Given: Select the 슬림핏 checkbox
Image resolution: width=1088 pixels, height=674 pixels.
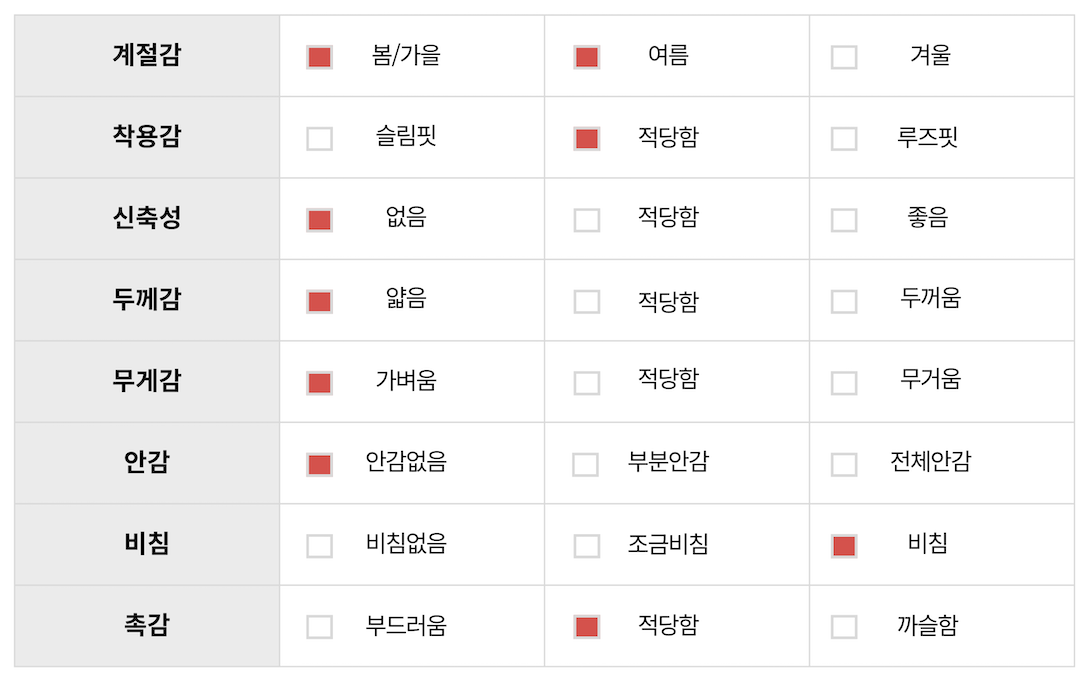Looking at the screenshot, I should pyautogui.click(x=319, y=139).
